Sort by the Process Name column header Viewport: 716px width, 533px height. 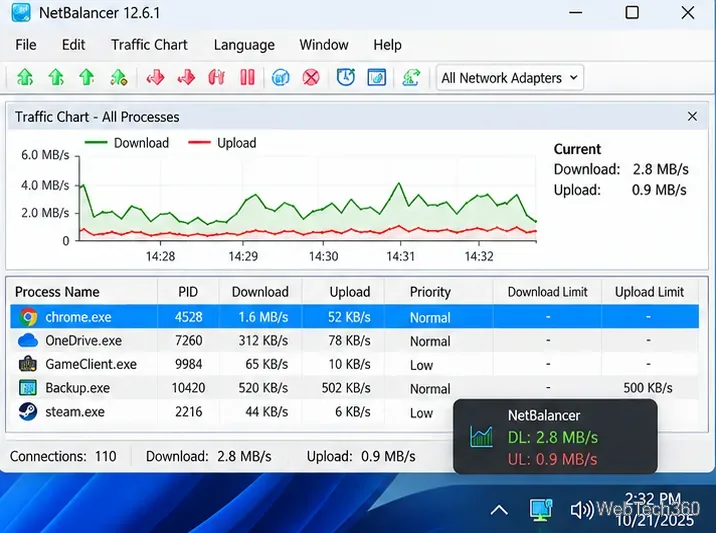[x=57, y=292]
